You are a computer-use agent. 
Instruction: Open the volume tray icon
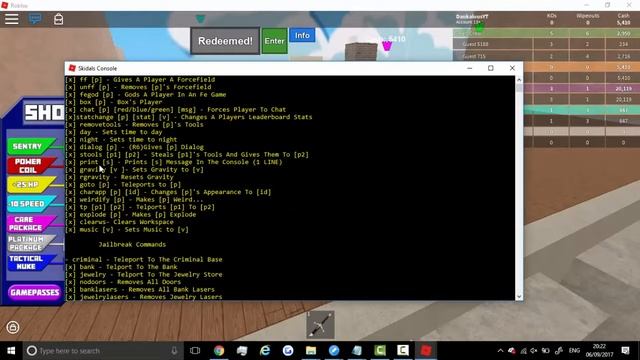point(534,351)
